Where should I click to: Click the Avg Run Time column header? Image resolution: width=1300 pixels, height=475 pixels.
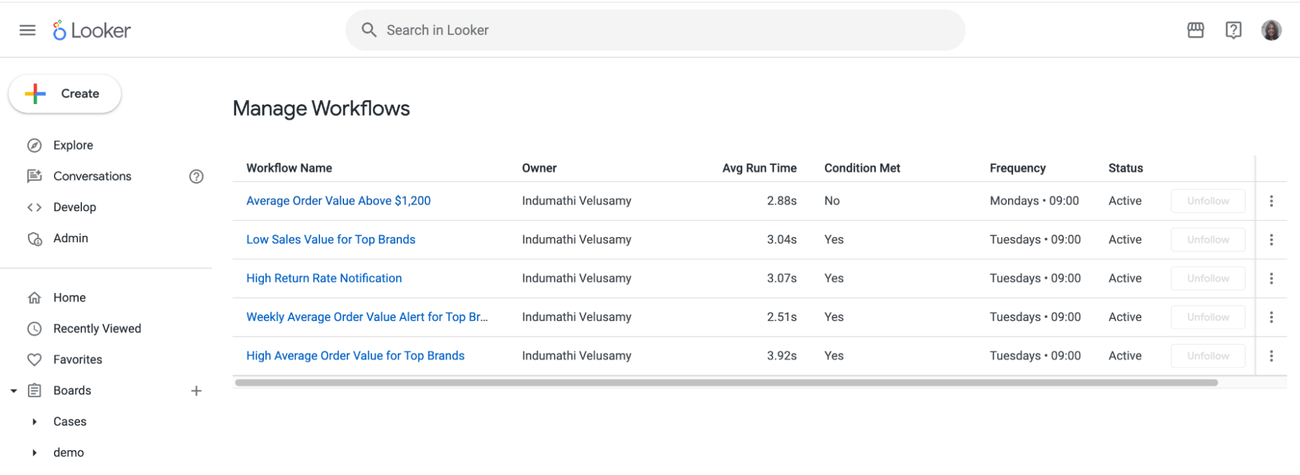759,168
